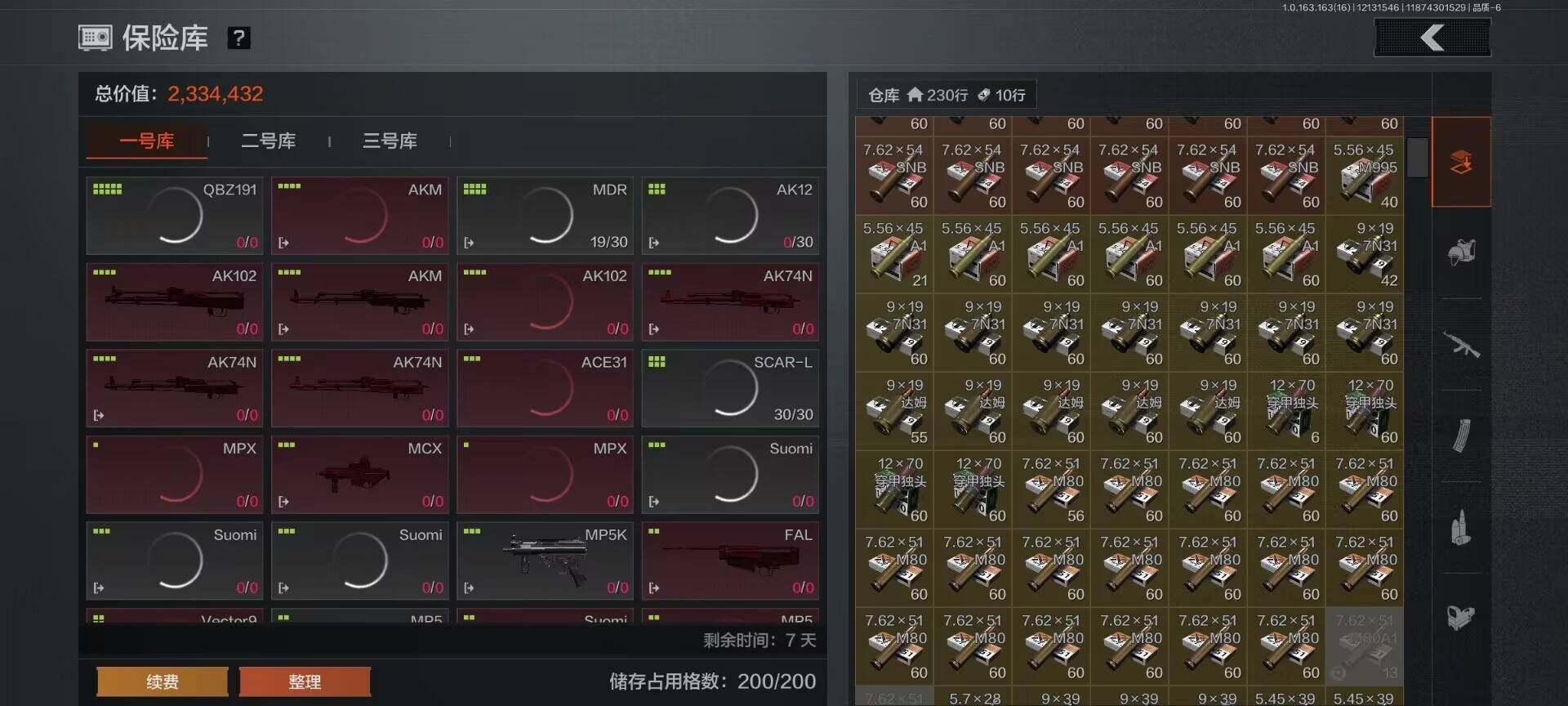Click the transfer arrow on the AK102 card
This screenshot has height=706, width=1568.
tap(469, 329)
